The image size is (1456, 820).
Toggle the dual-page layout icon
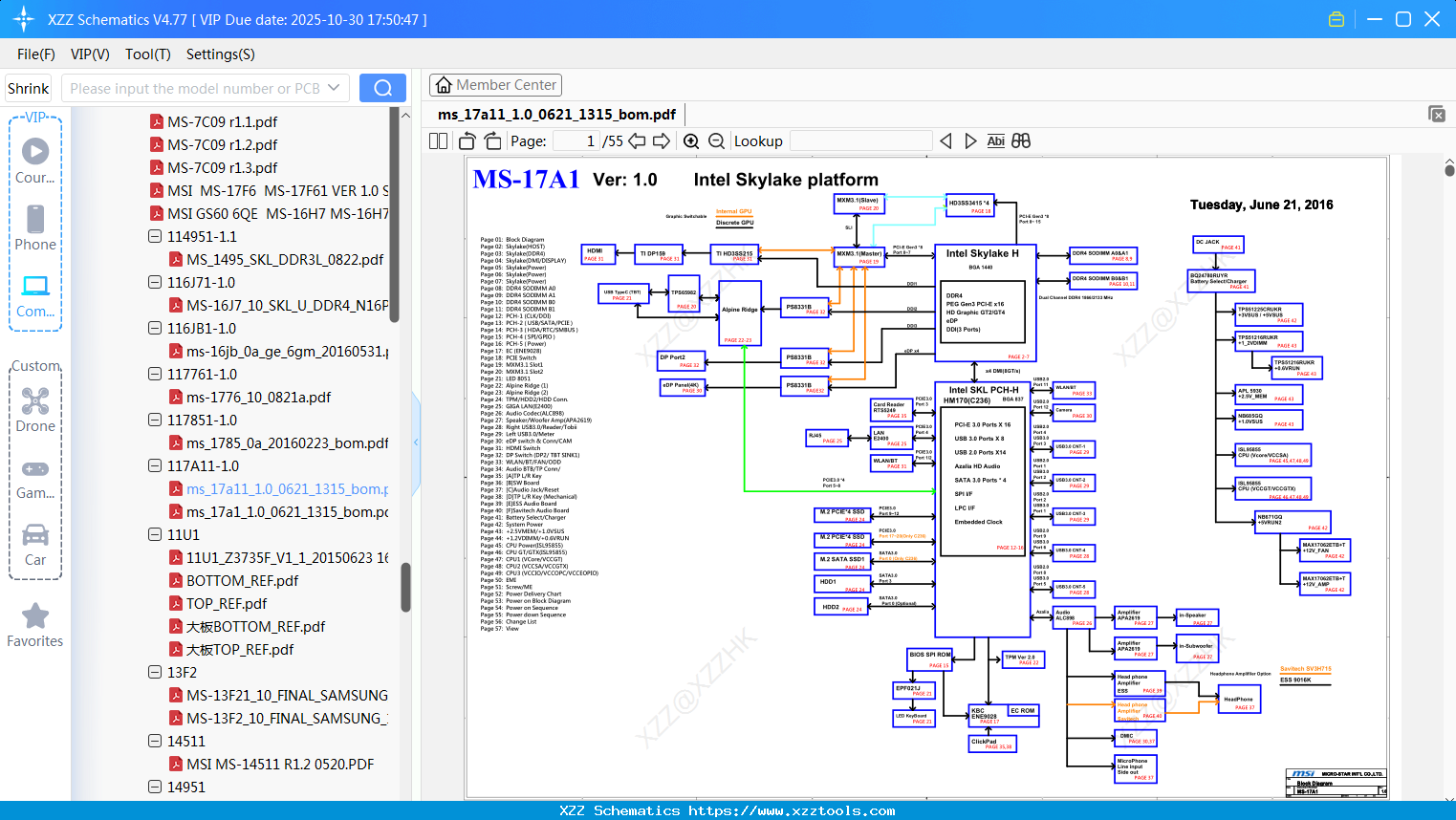438,141
